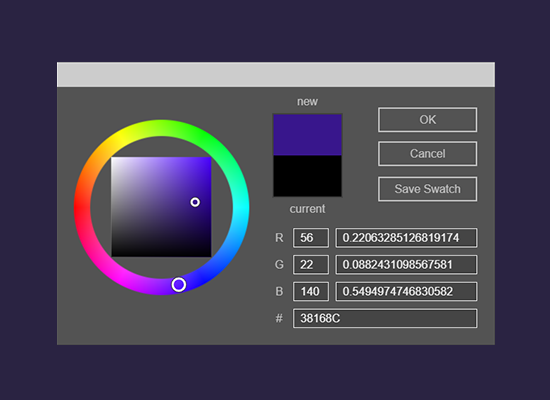Click the current black color swatch
This screenshot has height=400, width=550.
click(307, 176)
